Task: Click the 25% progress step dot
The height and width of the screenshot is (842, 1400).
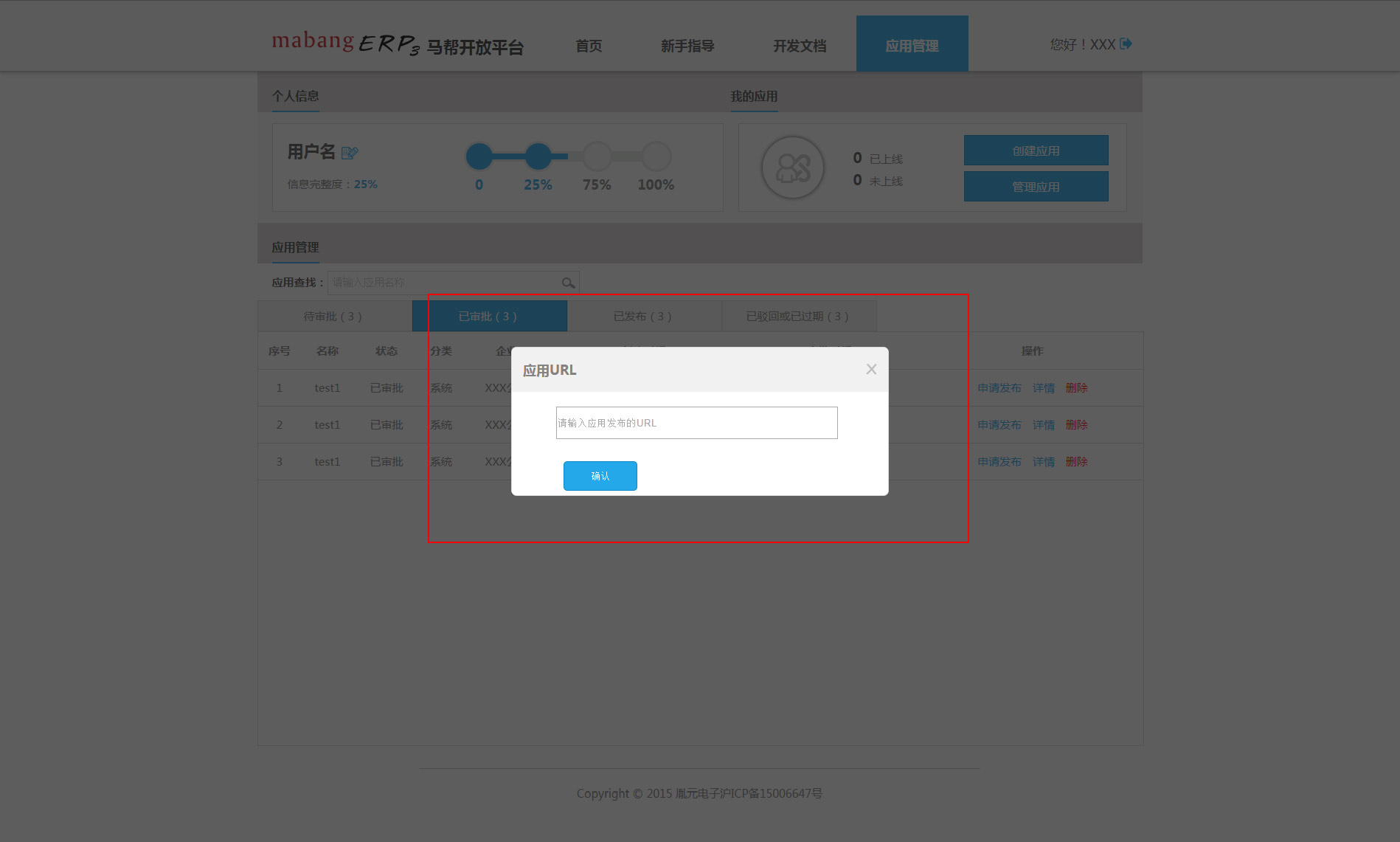Action: pos(538,156)
